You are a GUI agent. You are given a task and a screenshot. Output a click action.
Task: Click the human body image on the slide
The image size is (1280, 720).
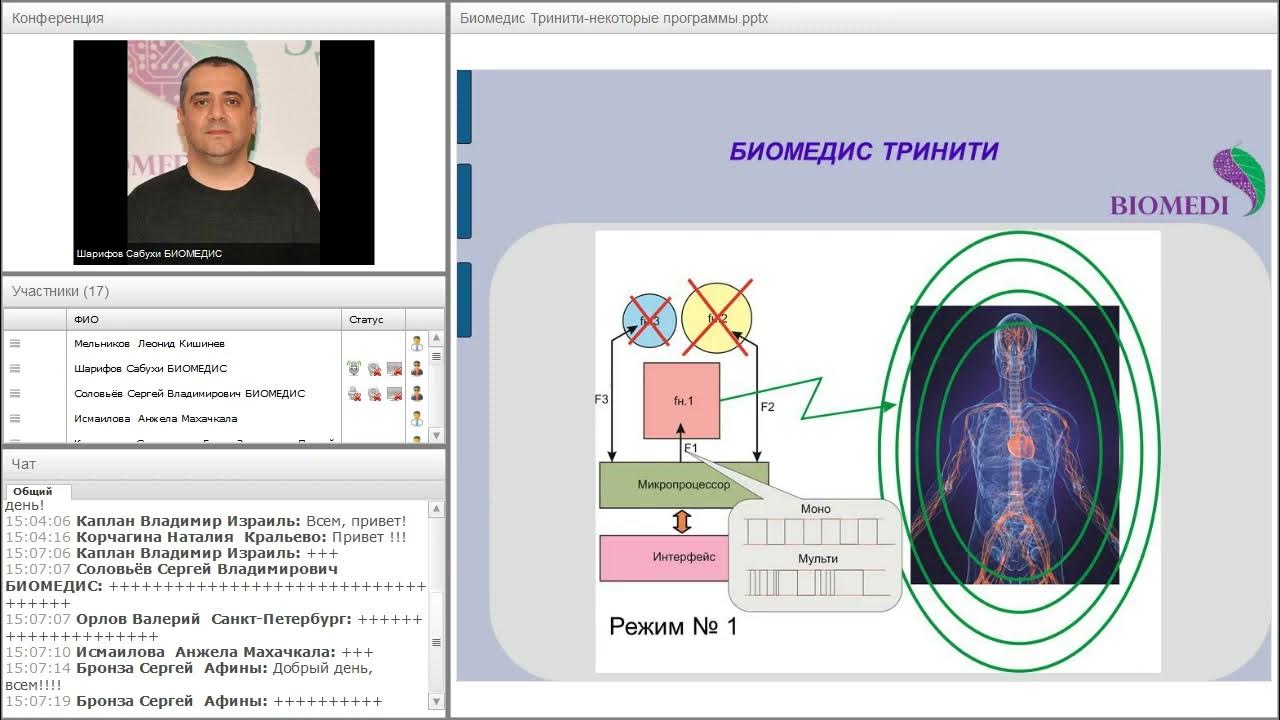(1014, 445)
